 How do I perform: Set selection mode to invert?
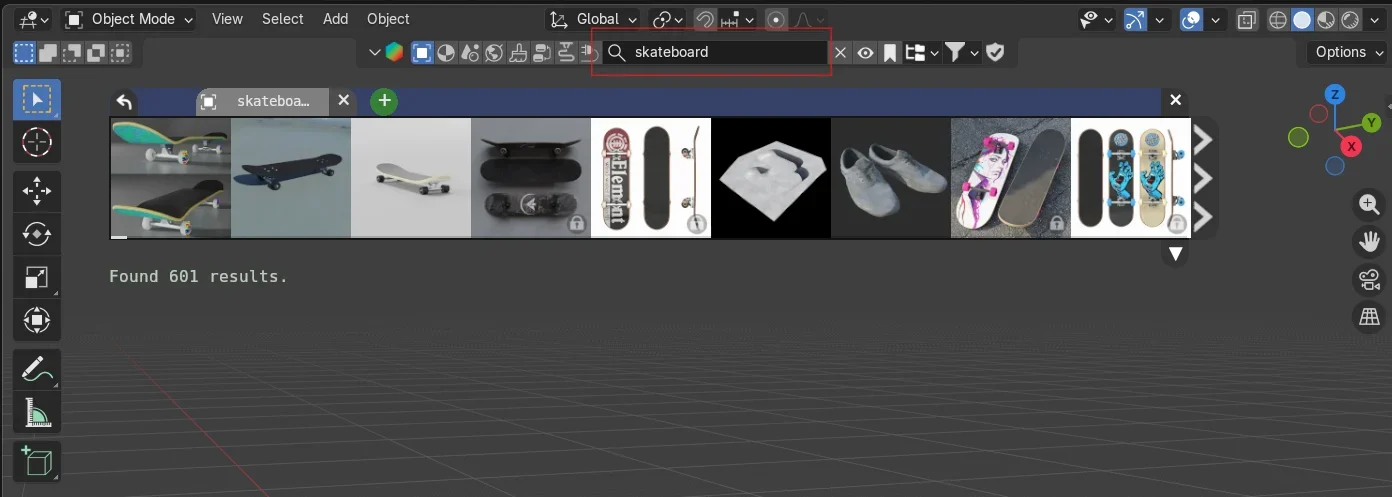click(96, 52)
